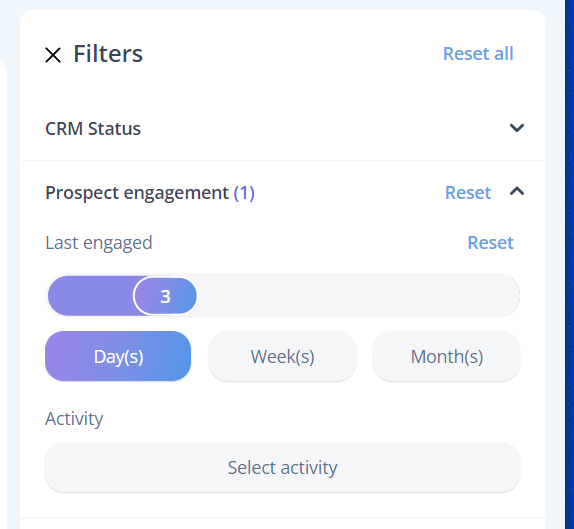Click the Activity field label
This screenshot has height=529, width=574.
click(x=74, y=418)
